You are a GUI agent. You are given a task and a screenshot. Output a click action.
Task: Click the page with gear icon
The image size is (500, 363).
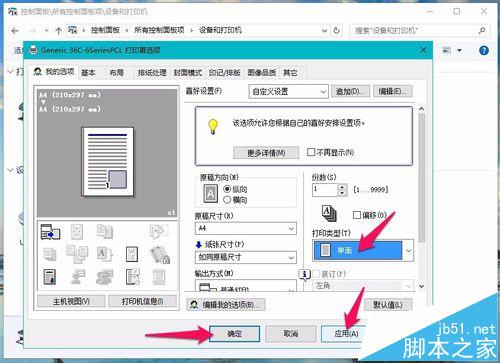point(133,277)
